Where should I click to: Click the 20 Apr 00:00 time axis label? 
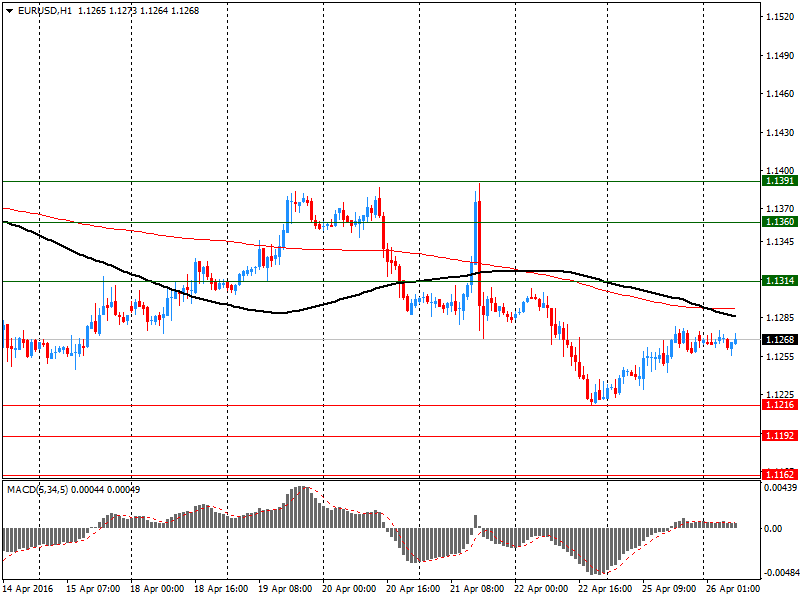click(x=349, y=589)
